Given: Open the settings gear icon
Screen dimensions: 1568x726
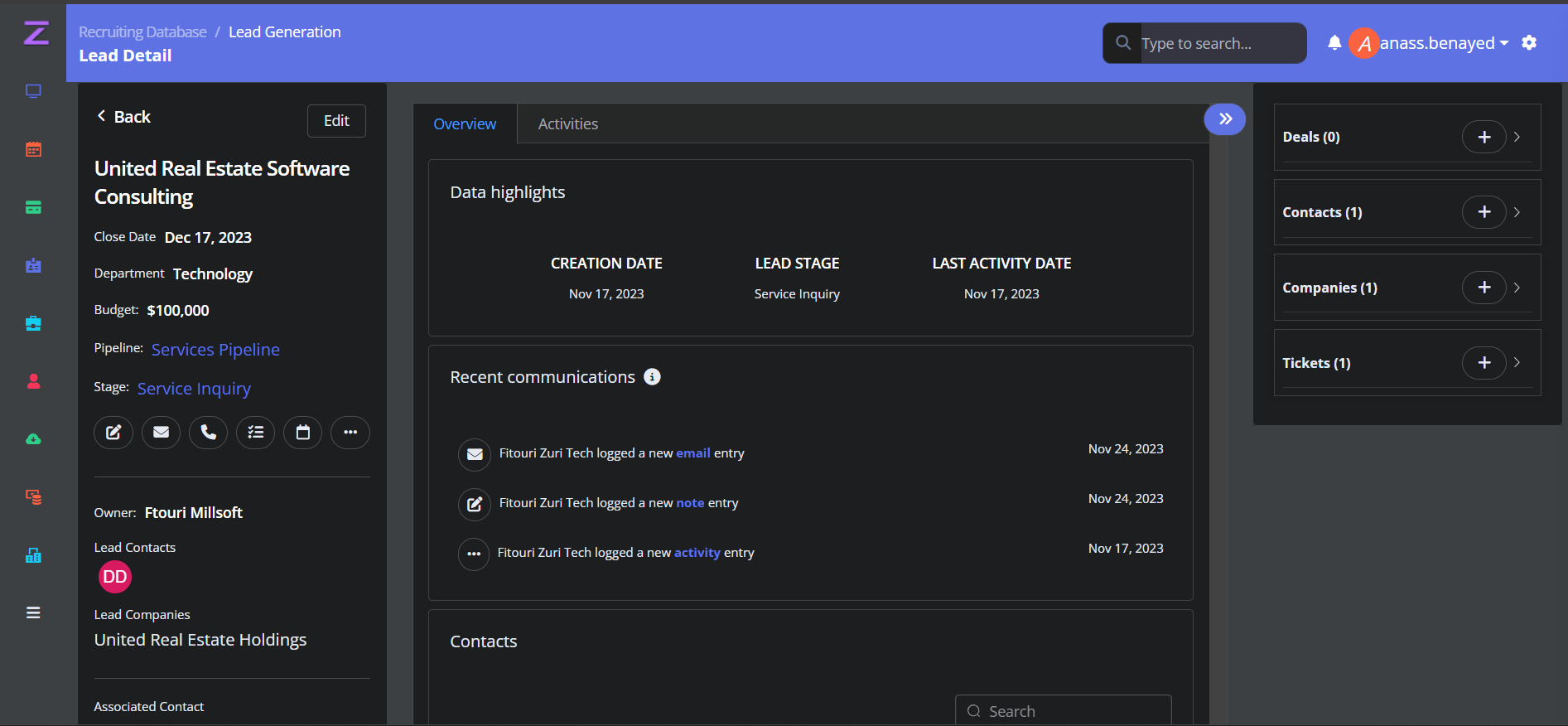Looking at the screenshot, I should click(1529, 43).
